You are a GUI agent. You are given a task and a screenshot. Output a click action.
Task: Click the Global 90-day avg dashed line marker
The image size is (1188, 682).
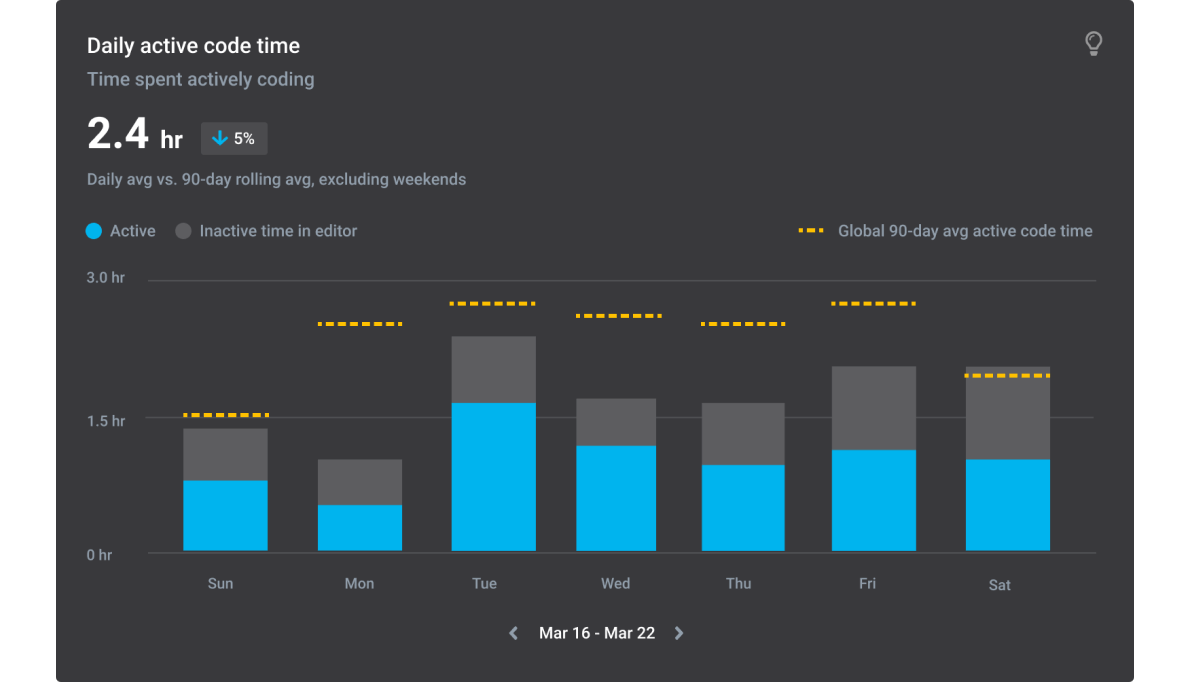coord(810,231)
